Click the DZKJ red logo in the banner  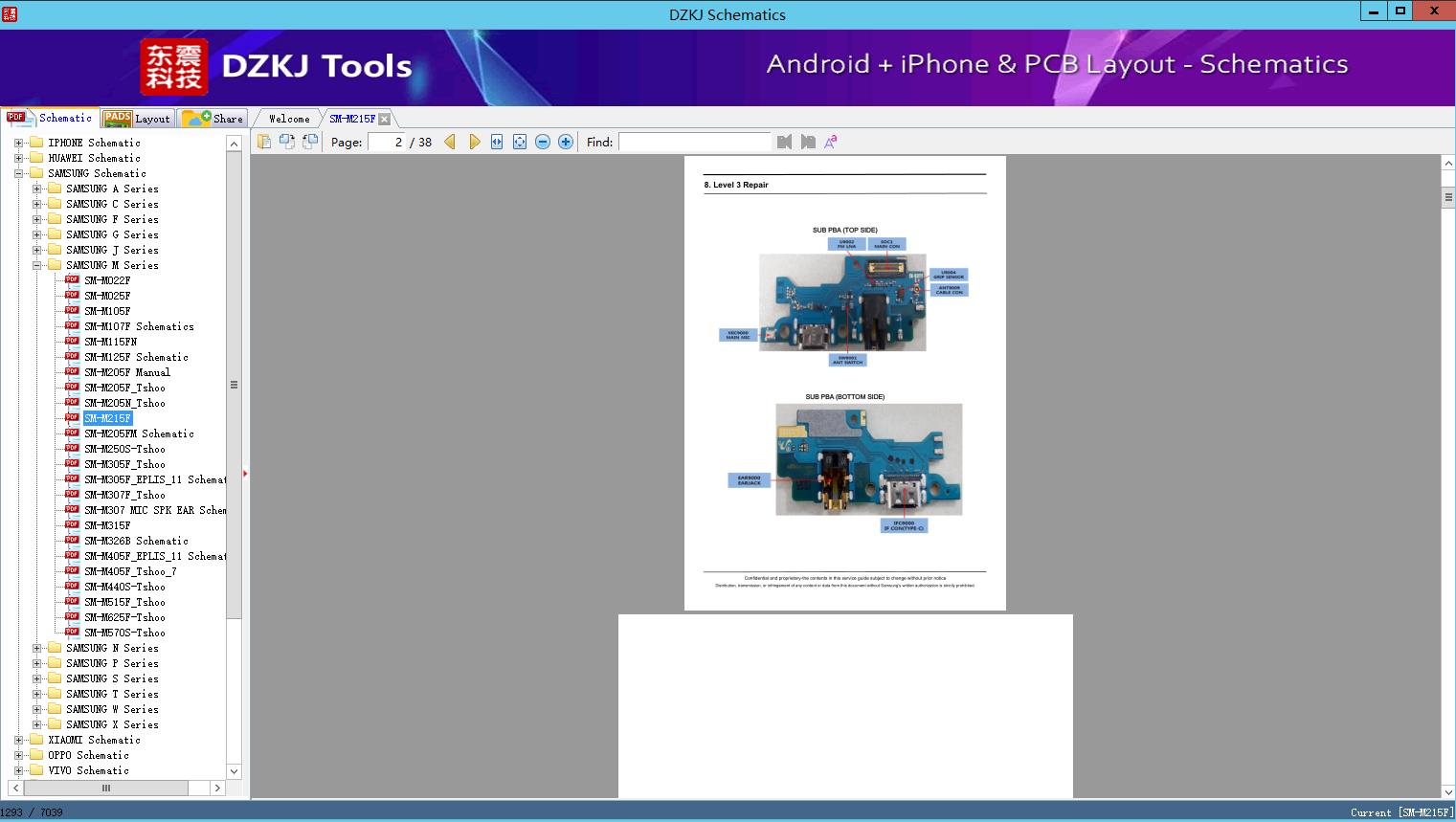pos(174,67)
